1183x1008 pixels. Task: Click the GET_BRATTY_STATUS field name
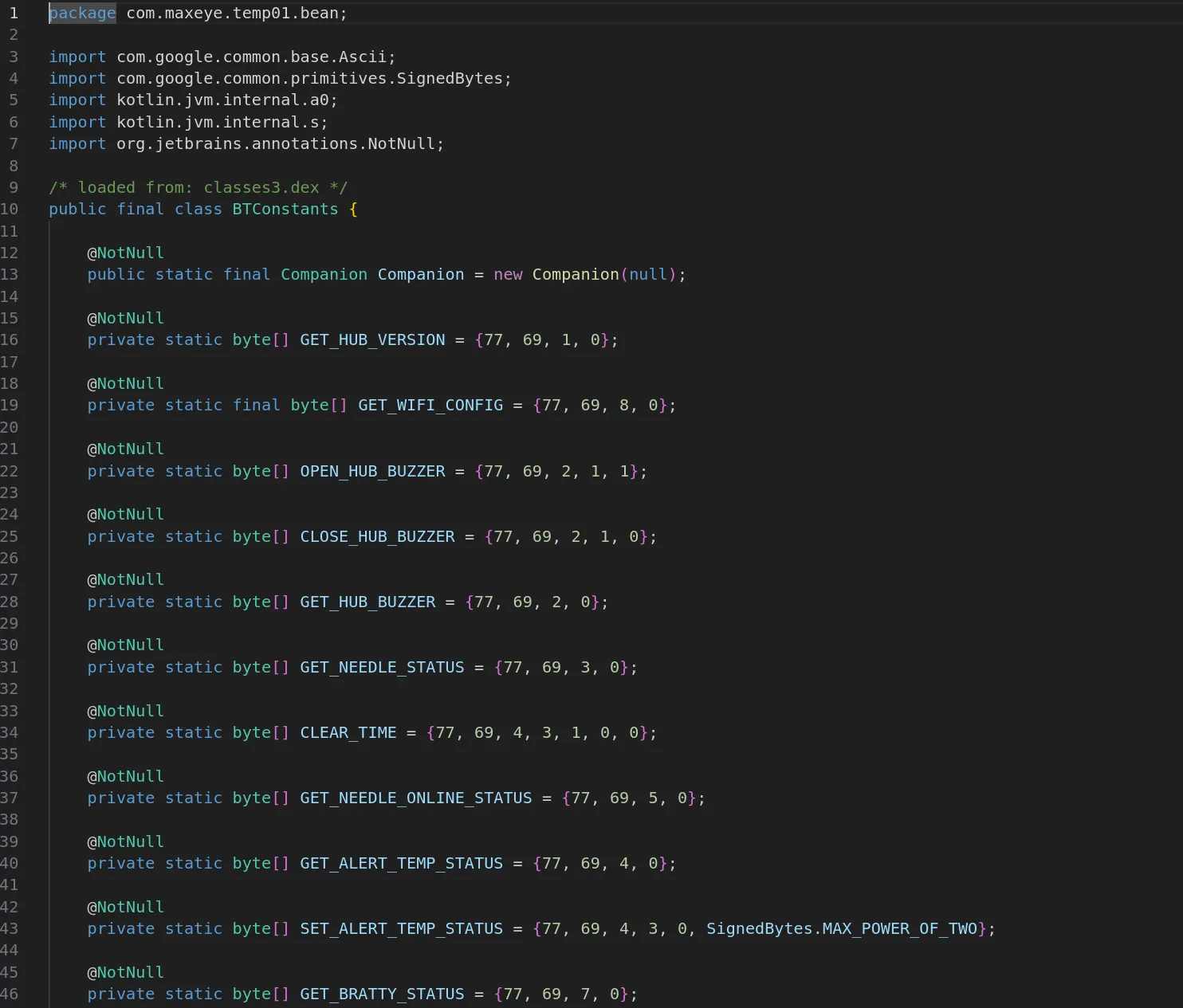382,994
